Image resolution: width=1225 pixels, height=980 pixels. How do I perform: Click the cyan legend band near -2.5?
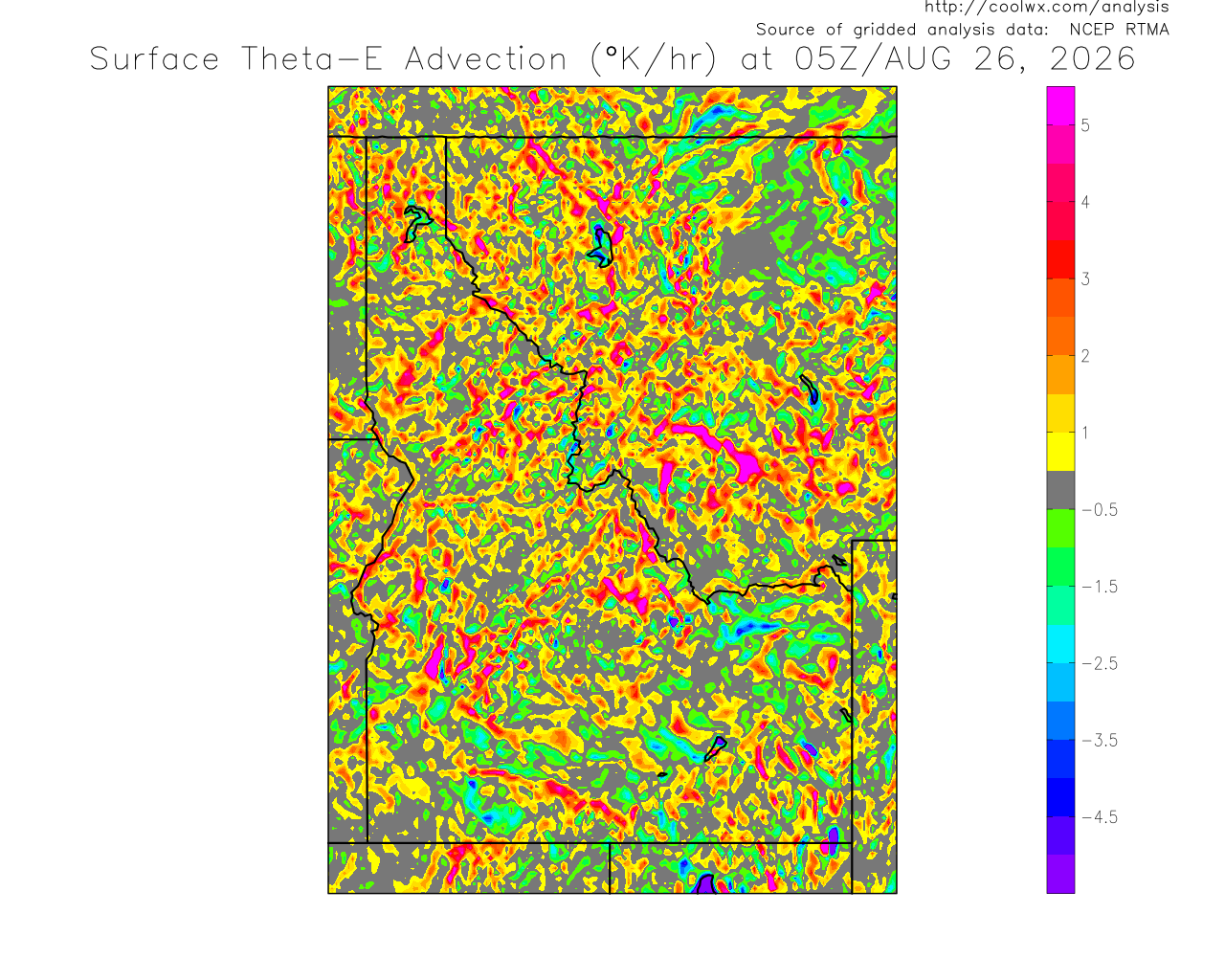point(1060,644)
